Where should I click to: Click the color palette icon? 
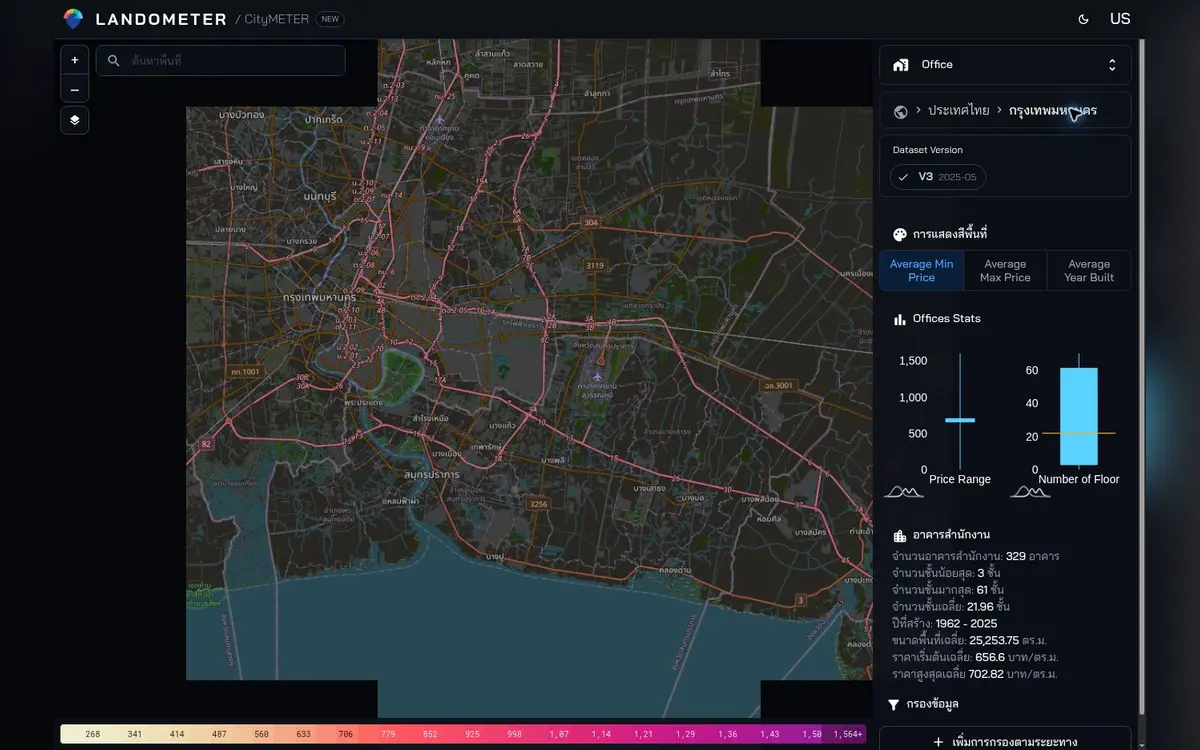point(899,234)
